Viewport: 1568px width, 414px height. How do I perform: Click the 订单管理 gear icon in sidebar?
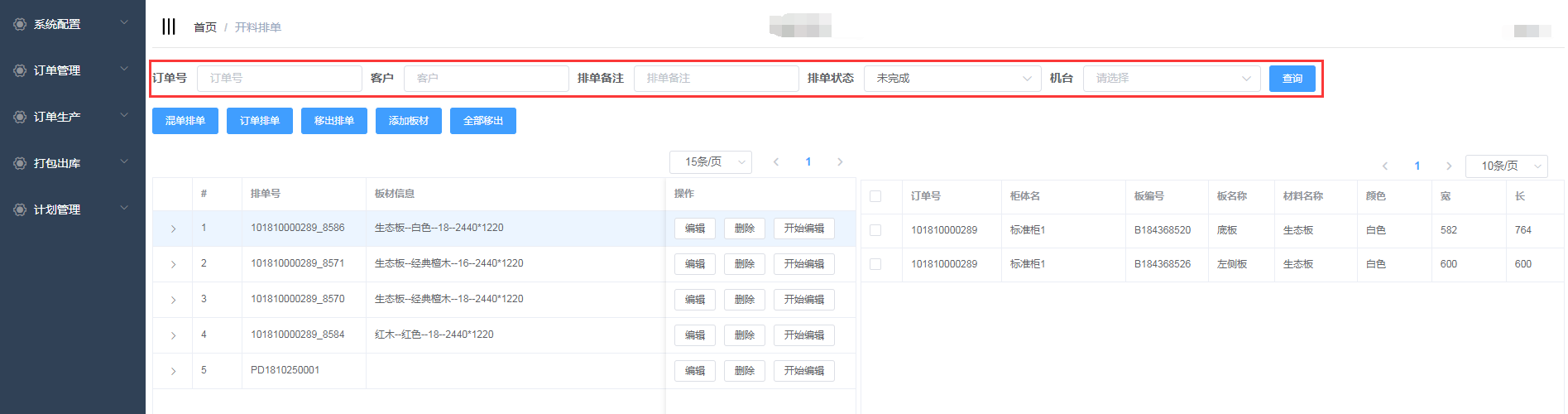[20, 71]
